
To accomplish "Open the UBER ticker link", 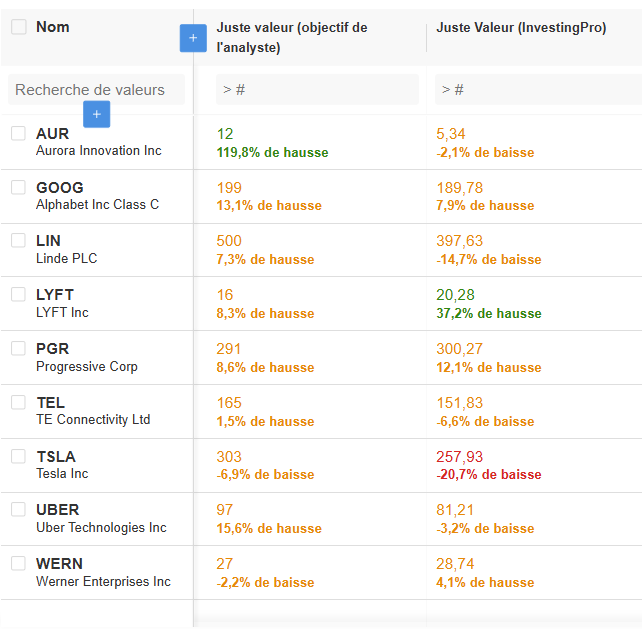I will point(57,510).
